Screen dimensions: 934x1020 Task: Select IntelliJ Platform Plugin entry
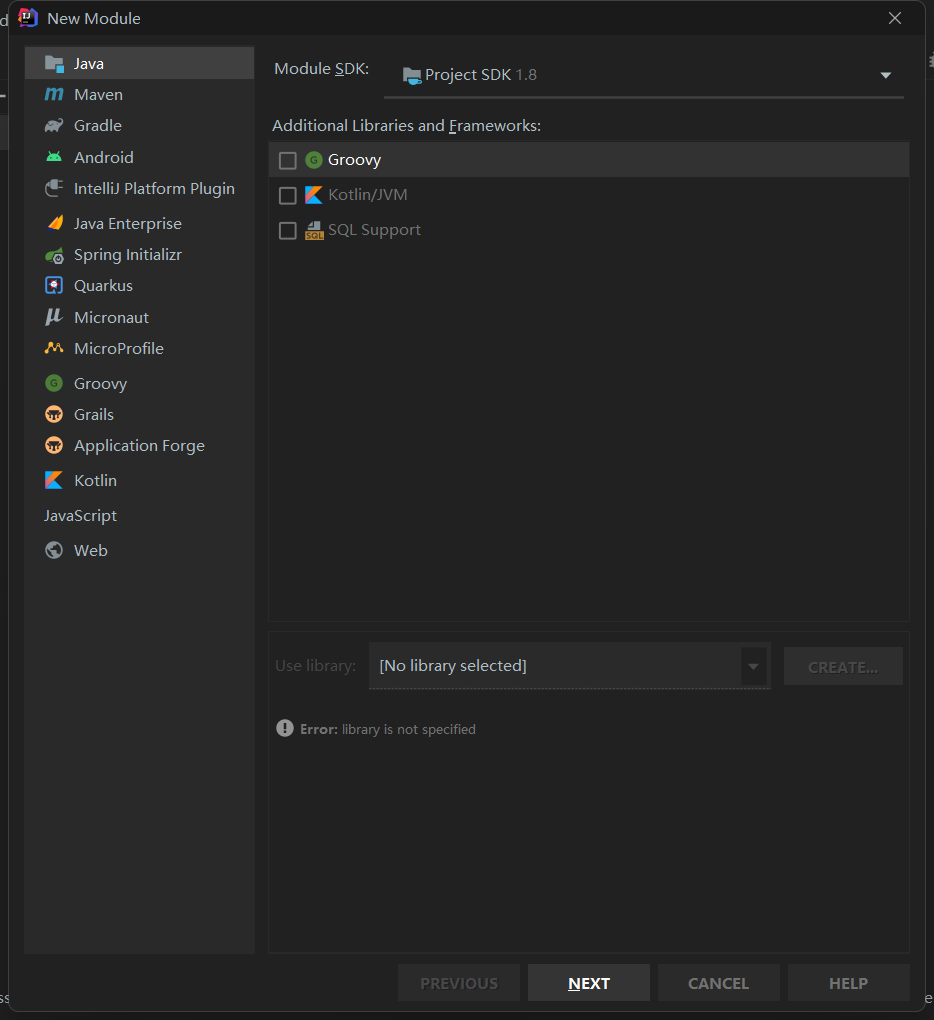coord(154,189)
